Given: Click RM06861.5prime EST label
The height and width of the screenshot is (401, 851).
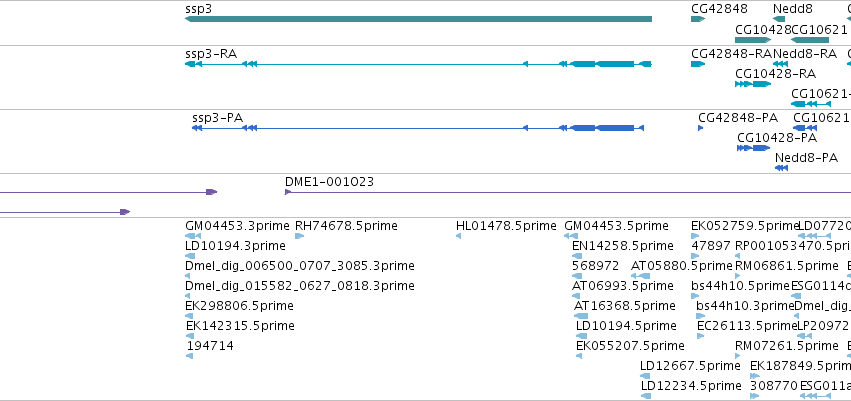Looking at the screenshot, I should point(786,266).
